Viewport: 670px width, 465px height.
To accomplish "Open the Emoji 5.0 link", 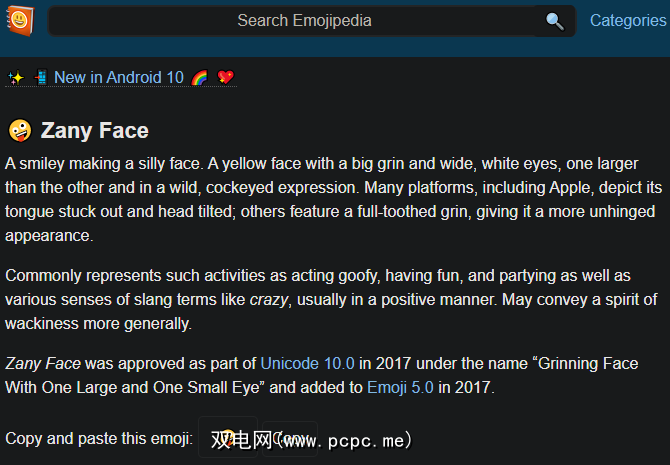I will tap(400, 388).
